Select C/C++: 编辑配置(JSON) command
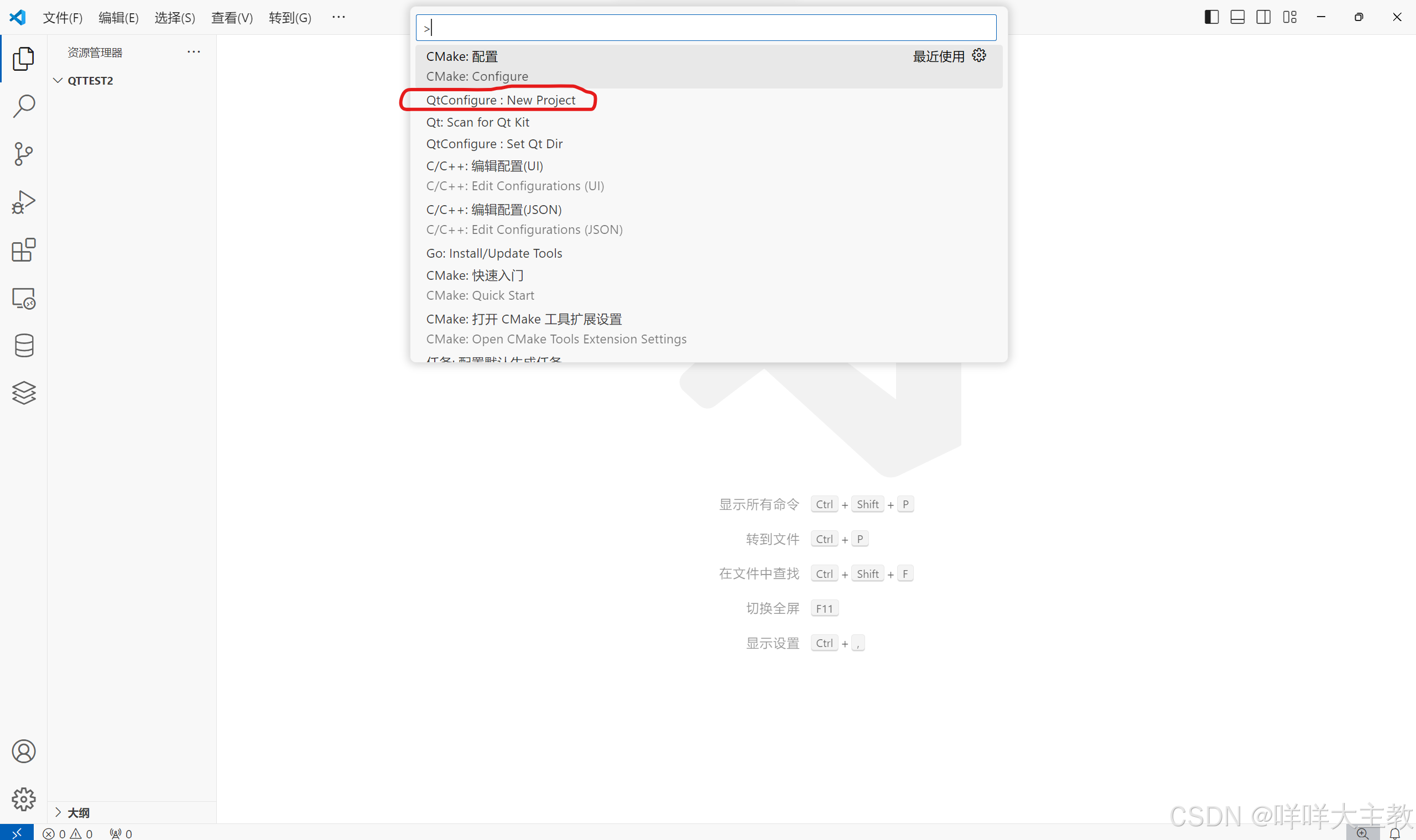Image resolution: width=1416 pixels, height=840 pixels. pyautogui.click(x=709, y=220)
